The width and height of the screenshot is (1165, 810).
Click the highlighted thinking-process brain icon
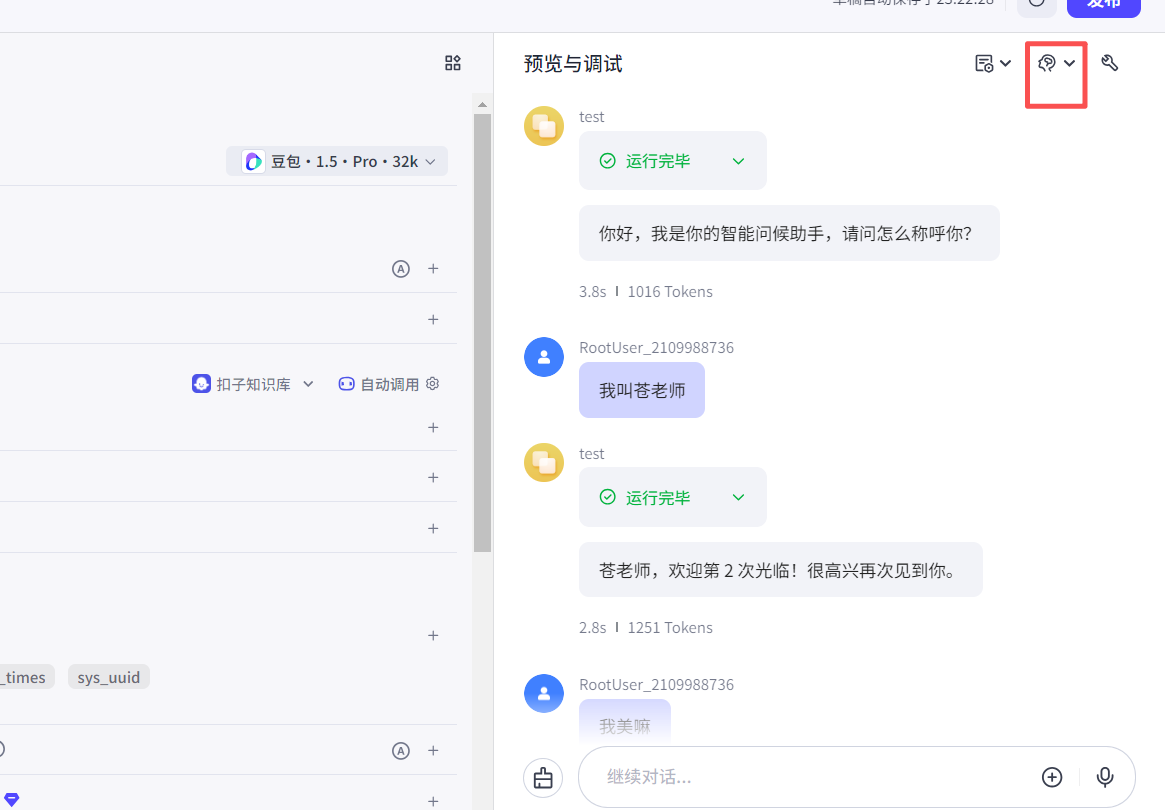pyautogui.click(x=1048, y=62)
